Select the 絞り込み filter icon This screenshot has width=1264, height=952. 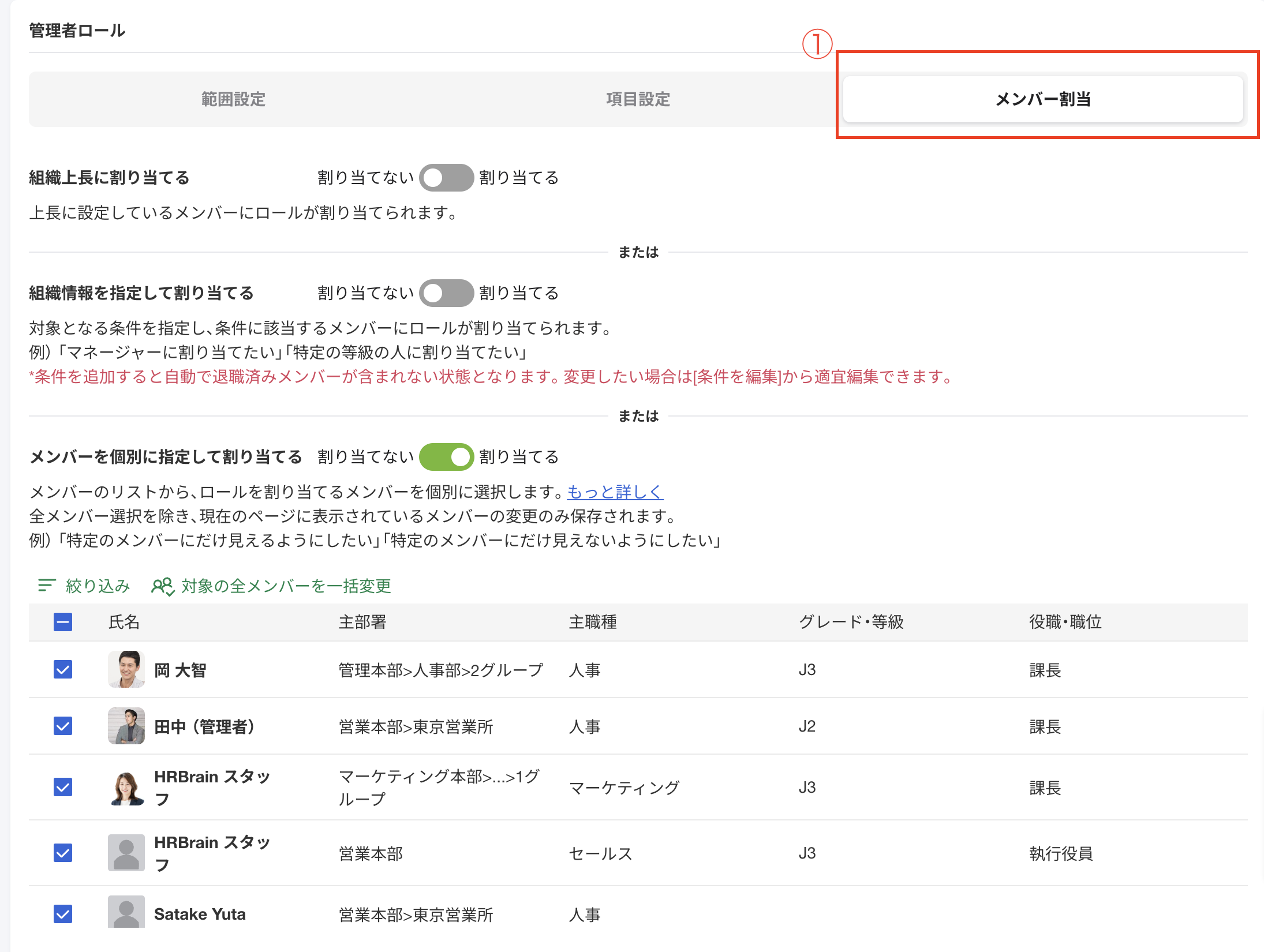[x=47, y=586]
